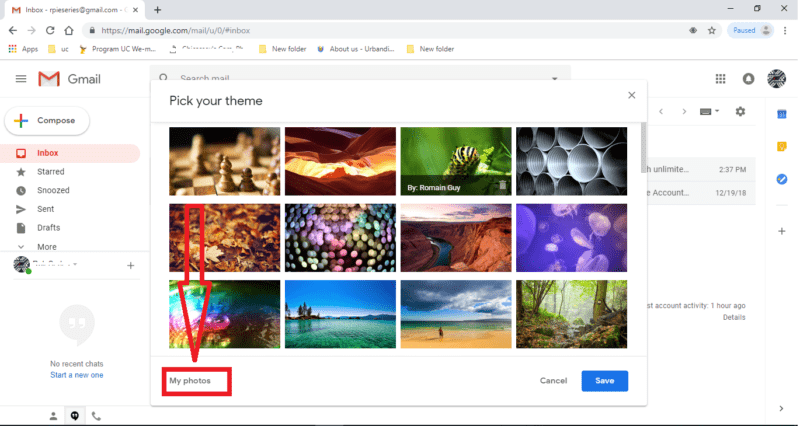Click the plus icon to get add-ons

pyautogui.click(x=782, y=231)
